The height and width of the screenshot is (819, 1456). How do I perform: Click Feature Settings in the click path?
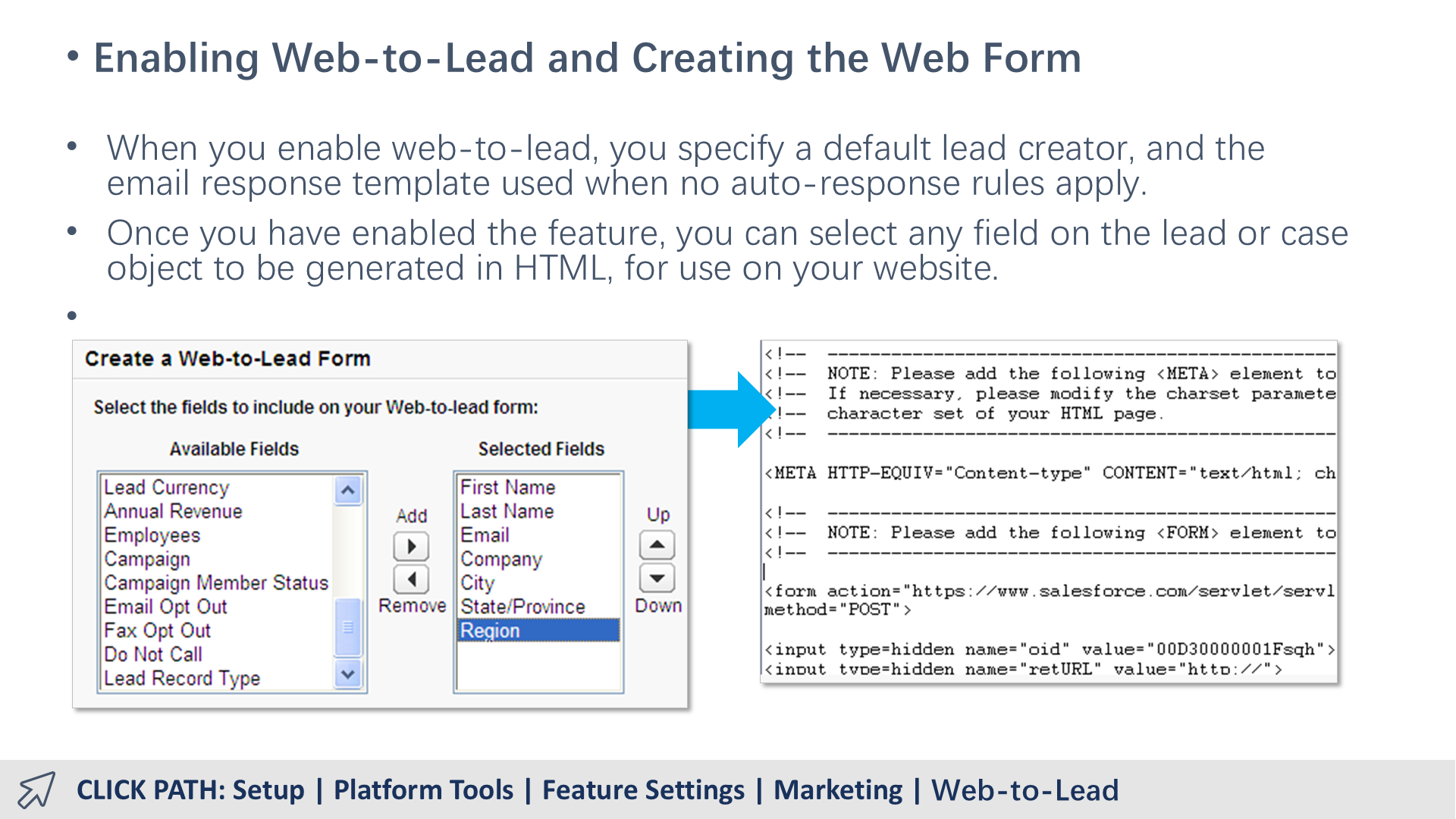[643, 790]
